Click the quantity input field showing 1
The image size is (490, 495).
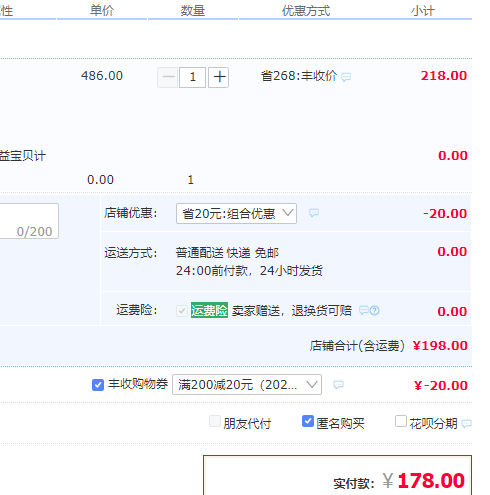pos(193,77)
